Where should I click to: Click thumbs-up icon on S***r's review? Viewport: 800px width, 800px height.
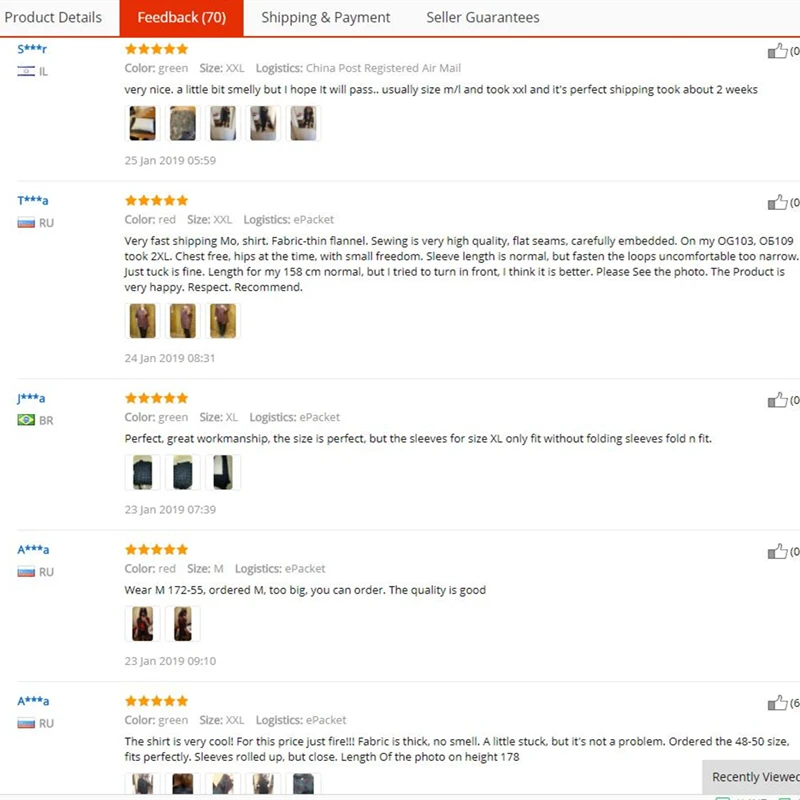click(x=777, y=51)
